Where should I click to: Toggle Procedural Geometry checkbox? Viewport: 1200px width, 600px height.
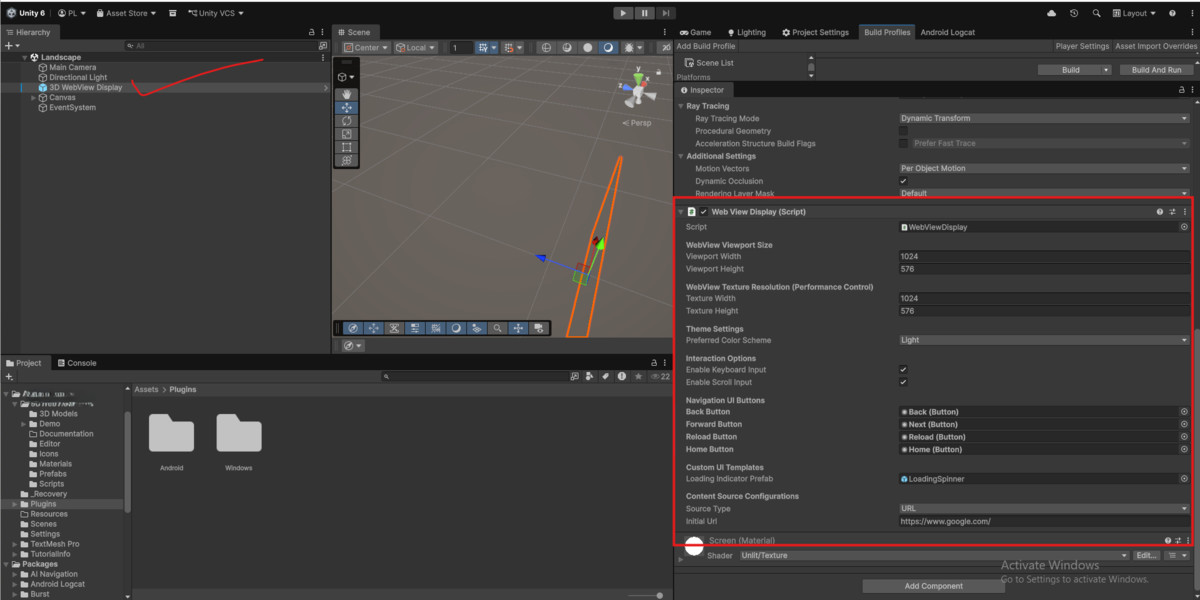point(903,131)
